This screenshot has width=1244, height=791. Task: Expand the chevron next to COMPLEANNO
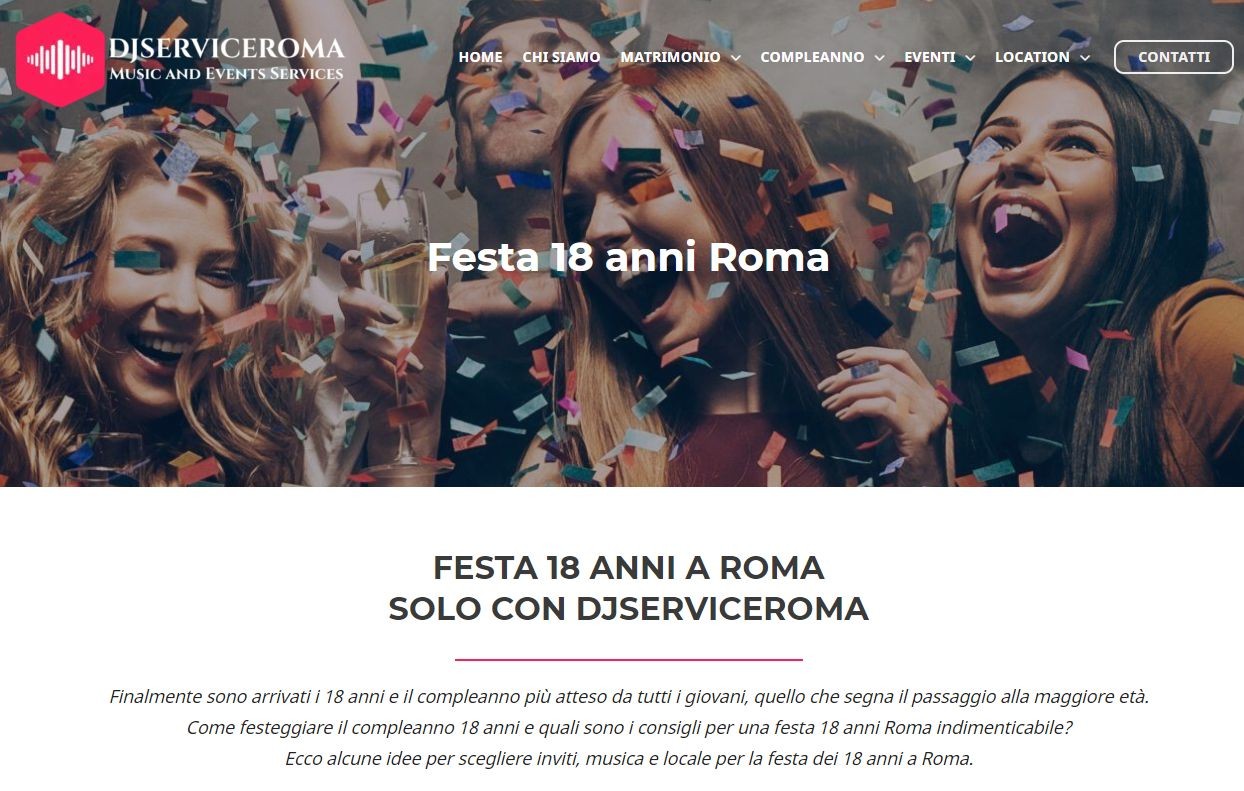(880, 58)
